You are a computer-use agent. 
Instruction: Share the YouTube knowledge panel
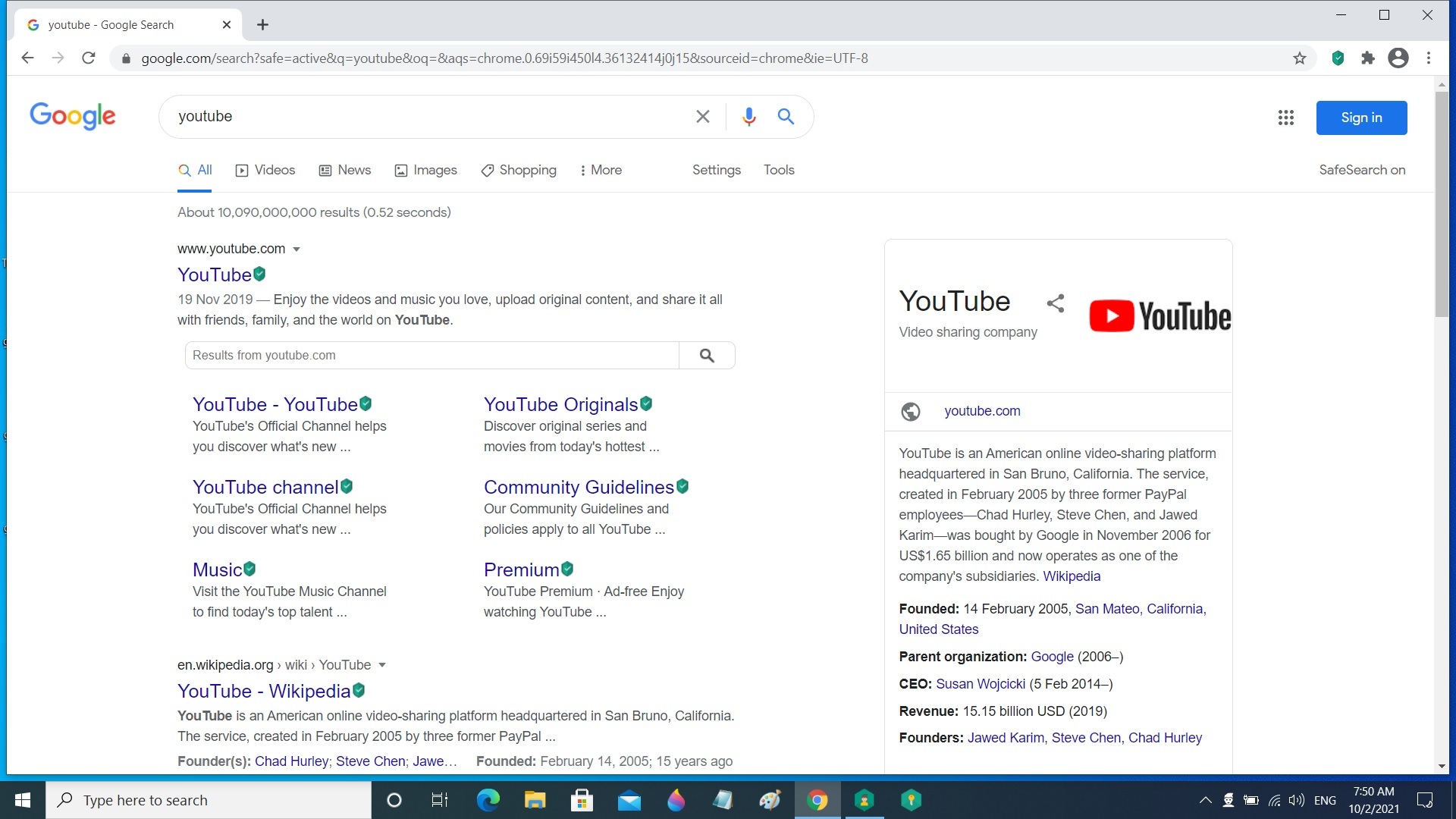tap(1056, 303)
